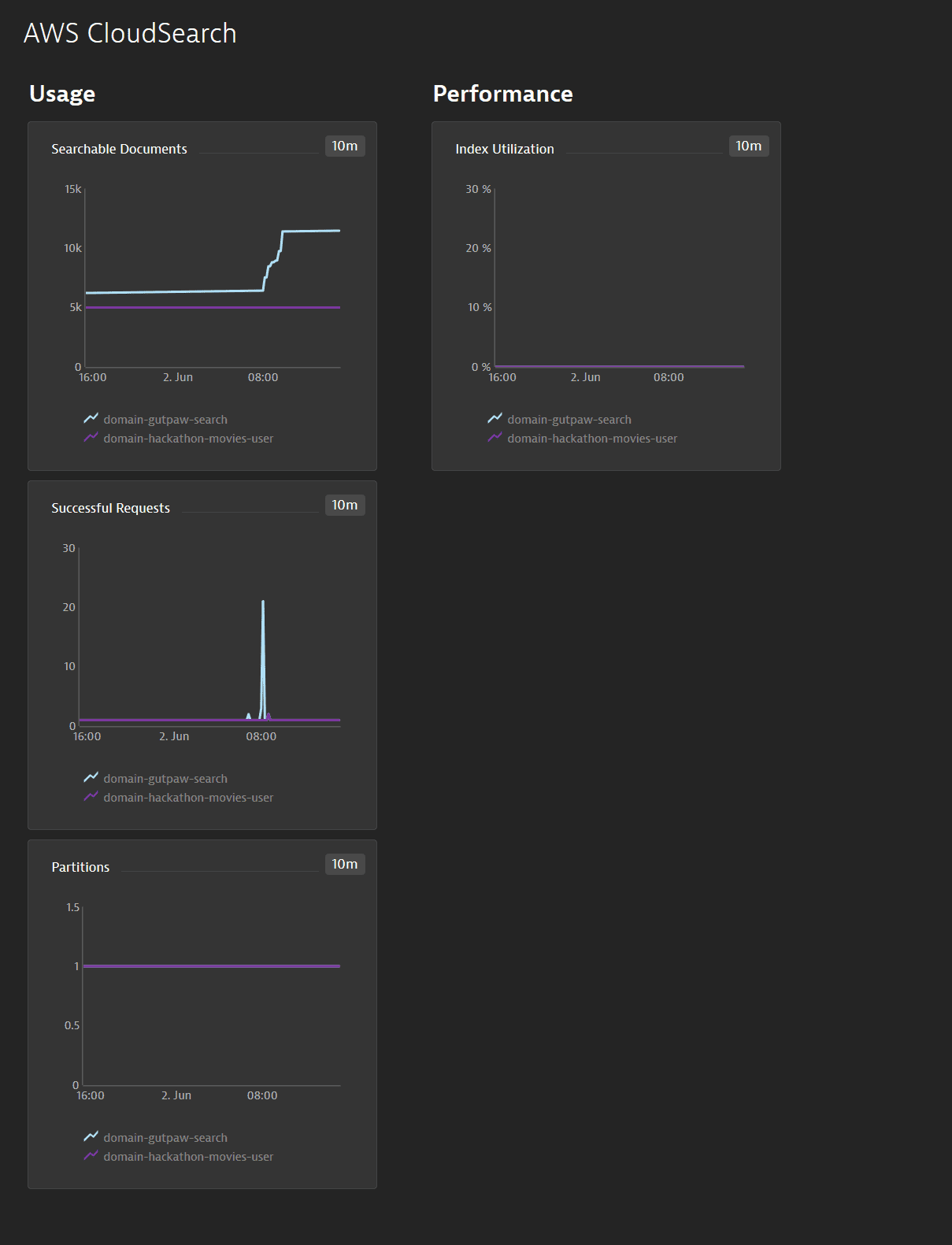Screen dimensions: 952x1245
Task: Click the 1.5 axis label in Partitions
Action: pyautogui.click(x=72, y=907)
